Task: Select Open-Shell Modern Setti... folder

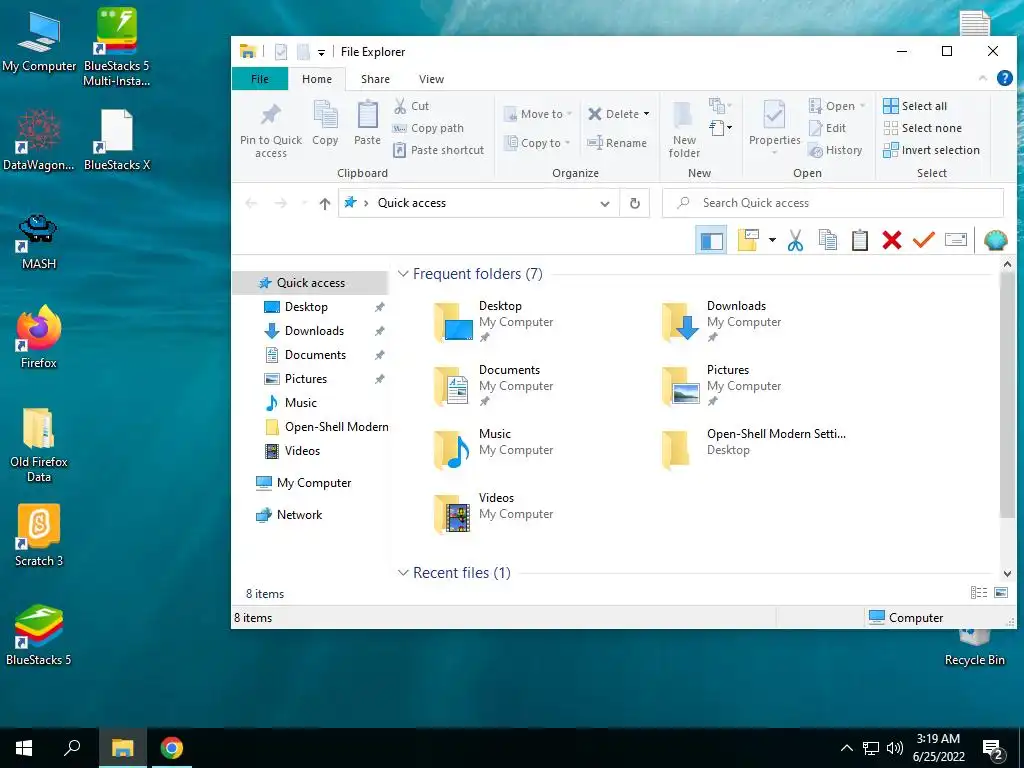Action: (753, 449)
